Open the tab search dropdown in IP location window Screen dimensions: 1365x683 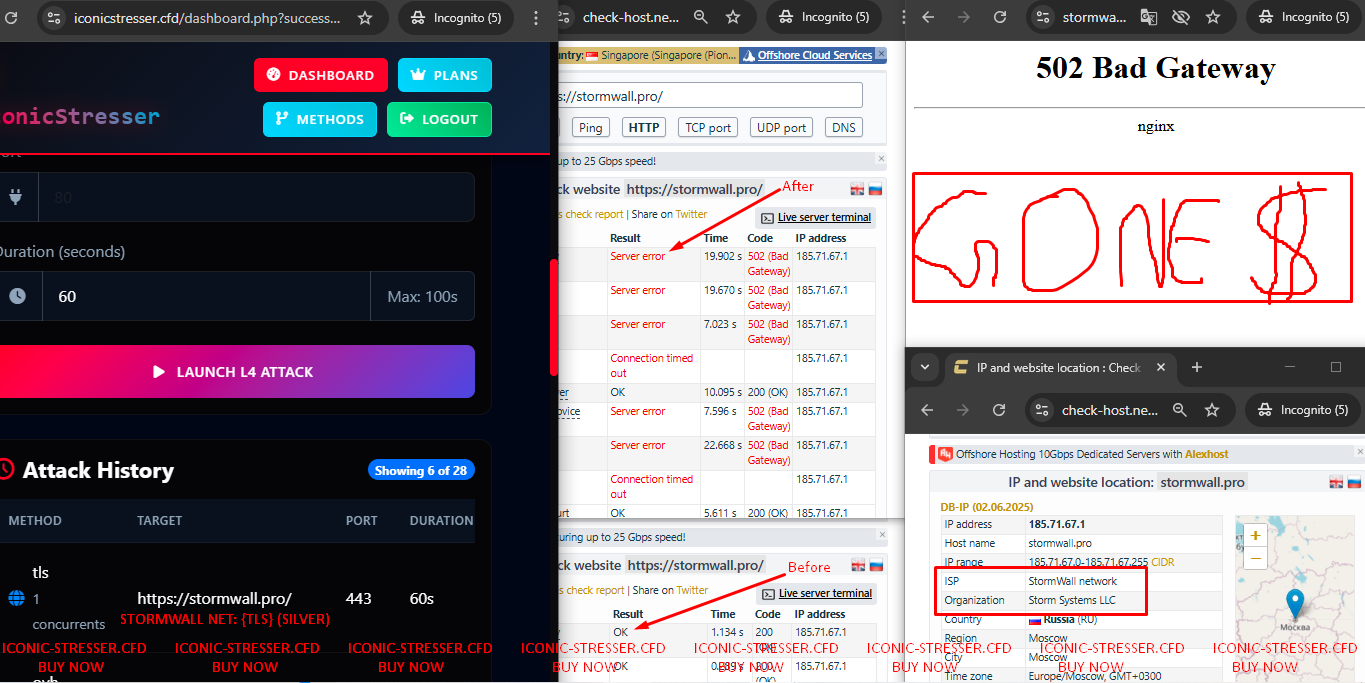(925, 367)
